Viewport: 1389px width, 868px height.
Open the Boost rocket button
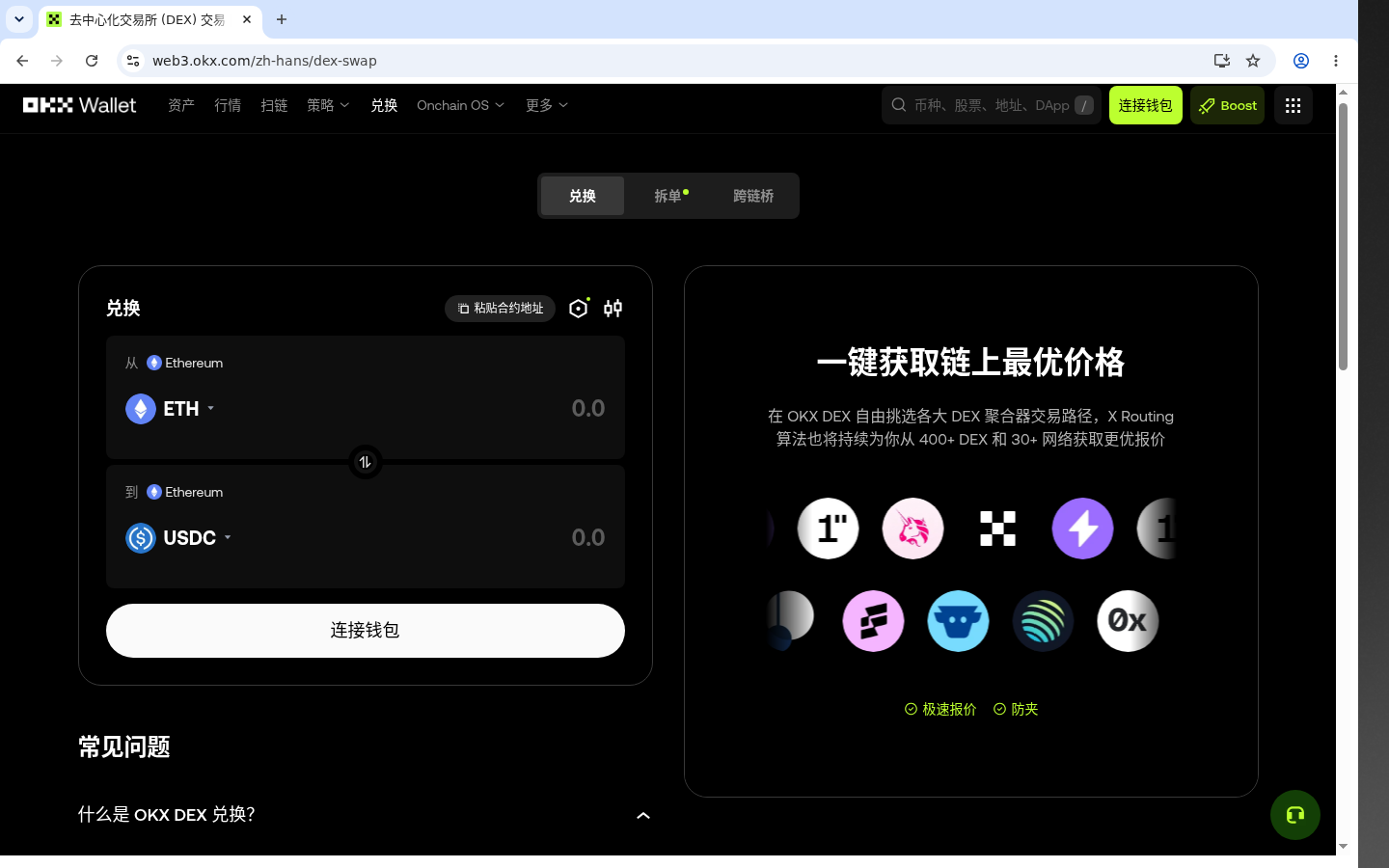point(1227,105)
